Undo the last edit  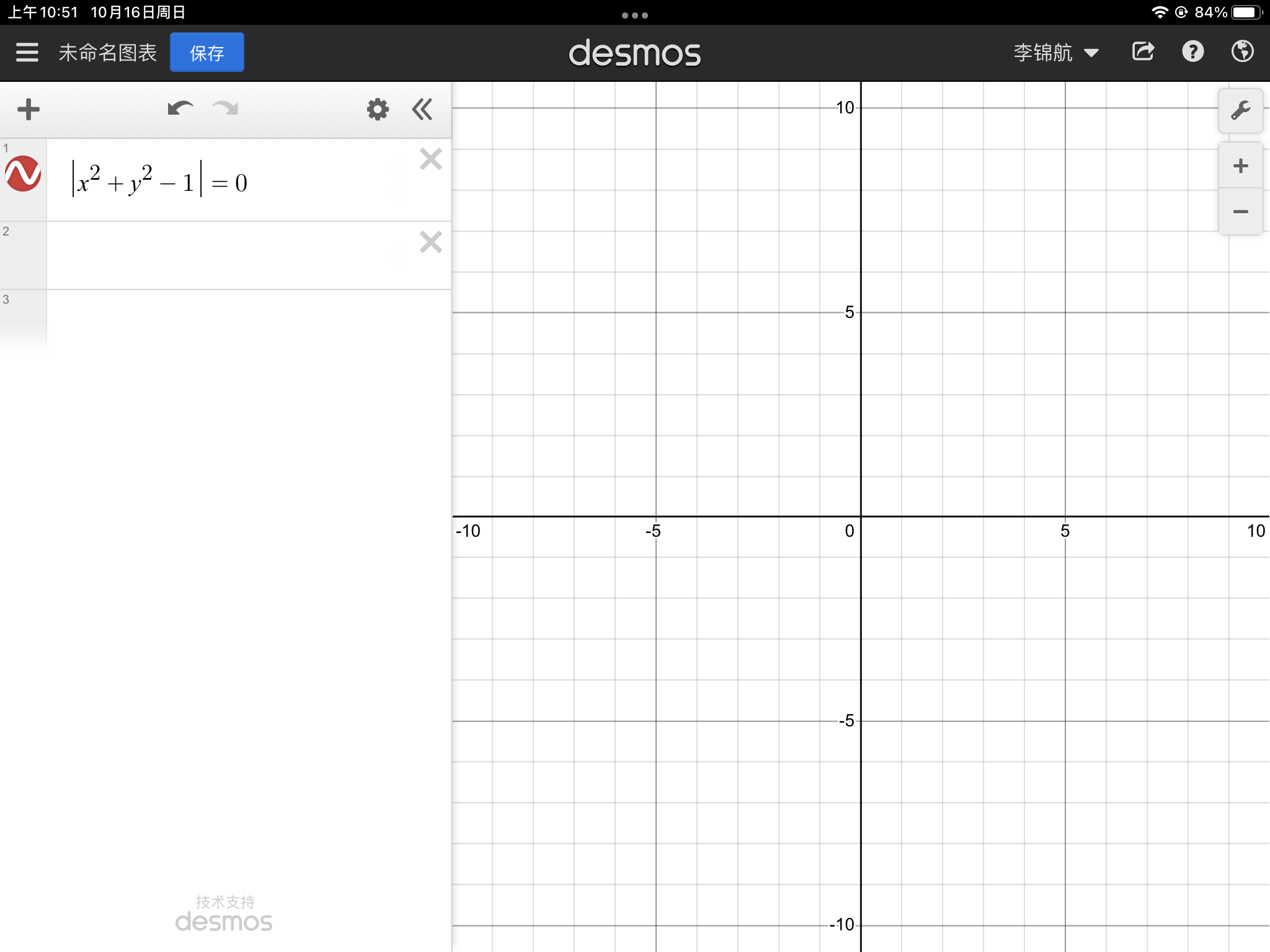[180, 109]
